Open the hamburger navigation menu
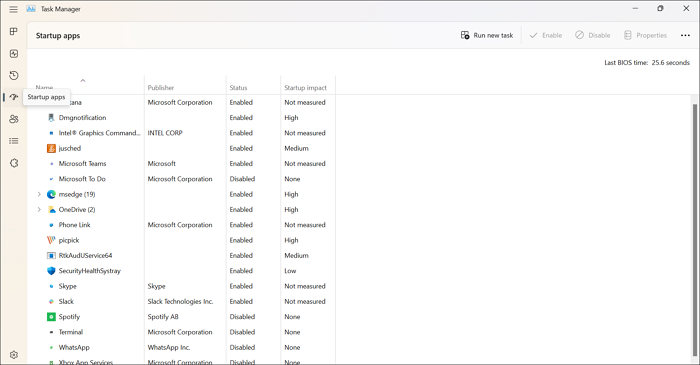The height and width of the screenshot is (365, 700). pos(13,9)
